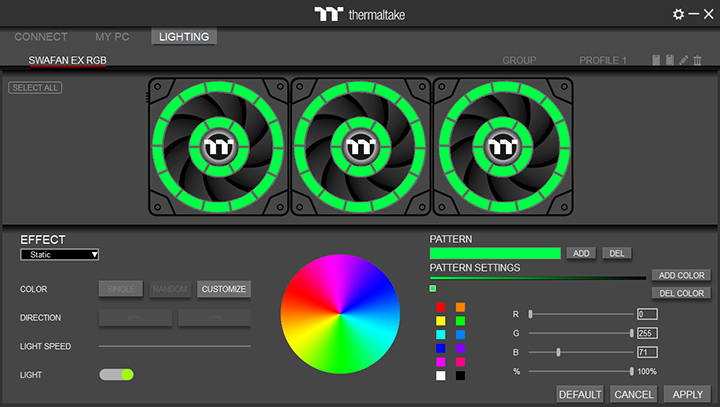Toggle the LIGHT switch off
Image resolution: width=720 pixels, height=407 pixels.
(116, 374)
